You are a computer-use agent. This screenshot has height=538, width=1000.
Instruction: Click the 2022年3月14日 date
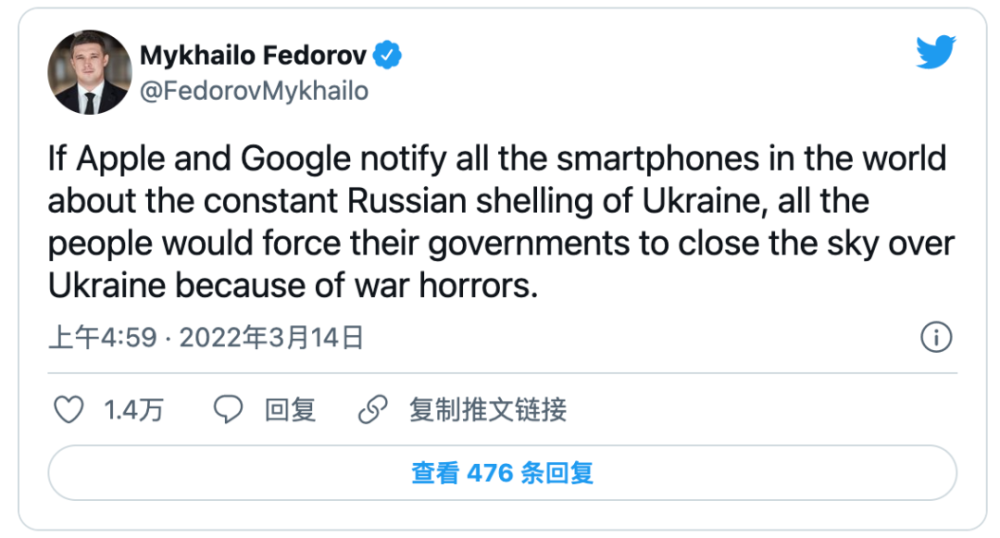pos(272,337)
